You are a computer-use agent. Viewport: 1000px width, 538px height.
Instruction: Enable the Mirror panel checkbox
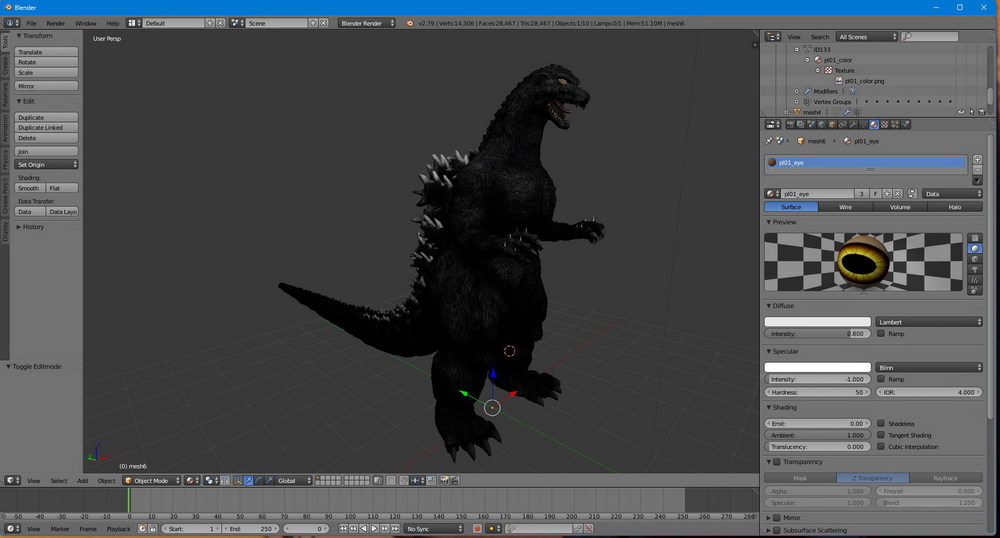coord(777,518)
